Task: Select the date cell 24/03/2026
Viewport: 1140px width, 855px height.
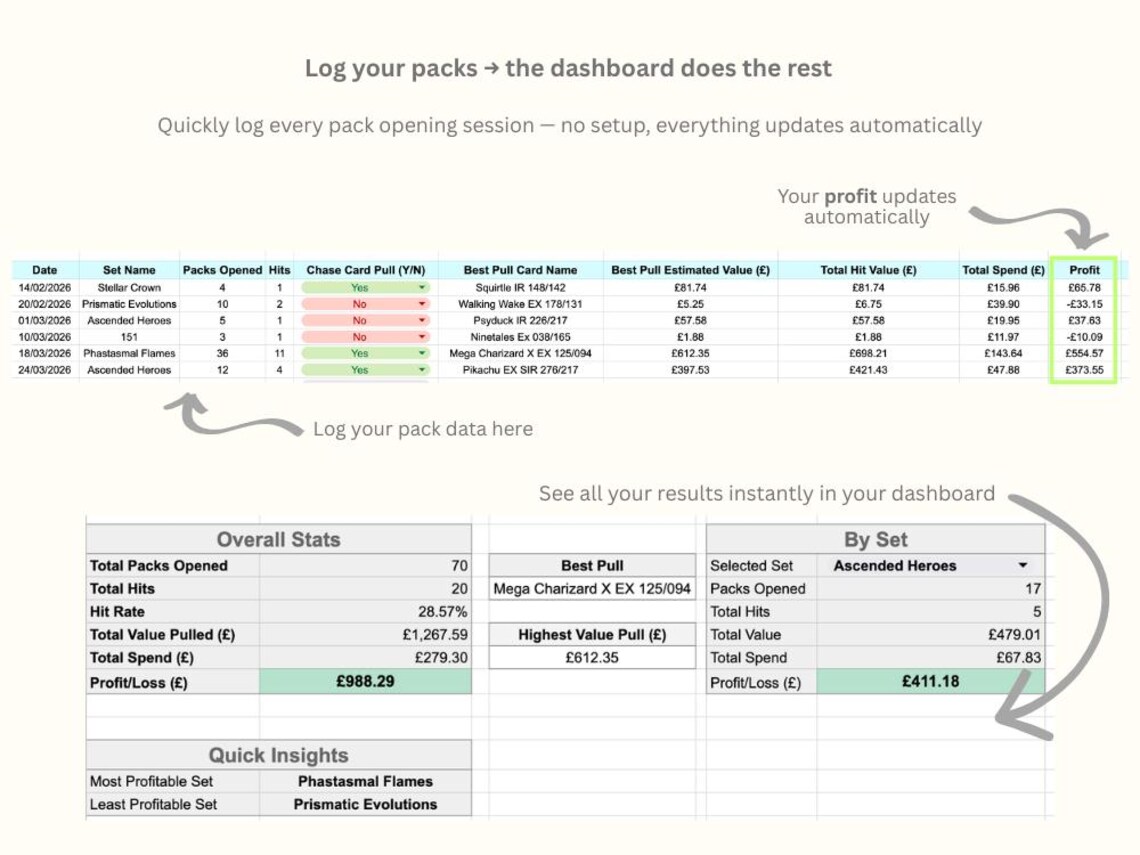Action: (44, 370)
